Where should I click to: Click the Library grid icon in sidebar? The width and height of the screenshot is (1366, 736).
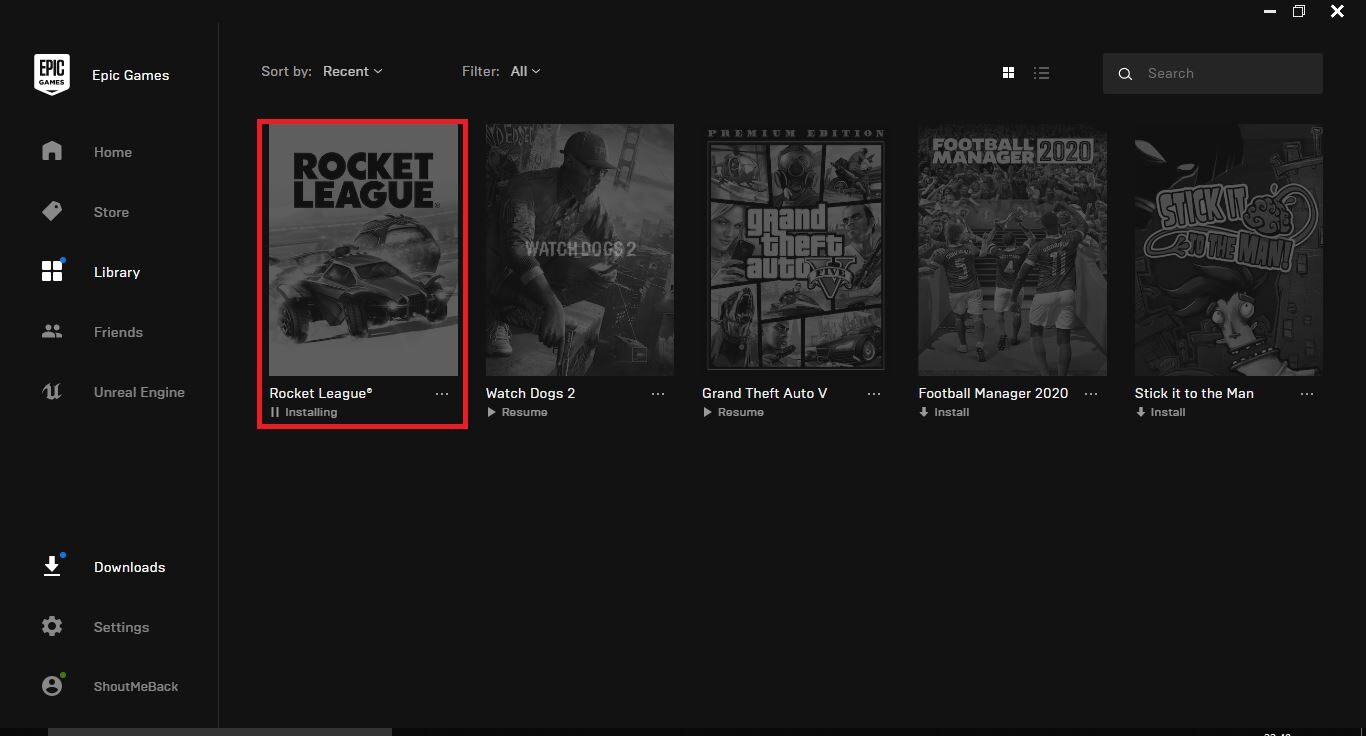coord(52,271)
